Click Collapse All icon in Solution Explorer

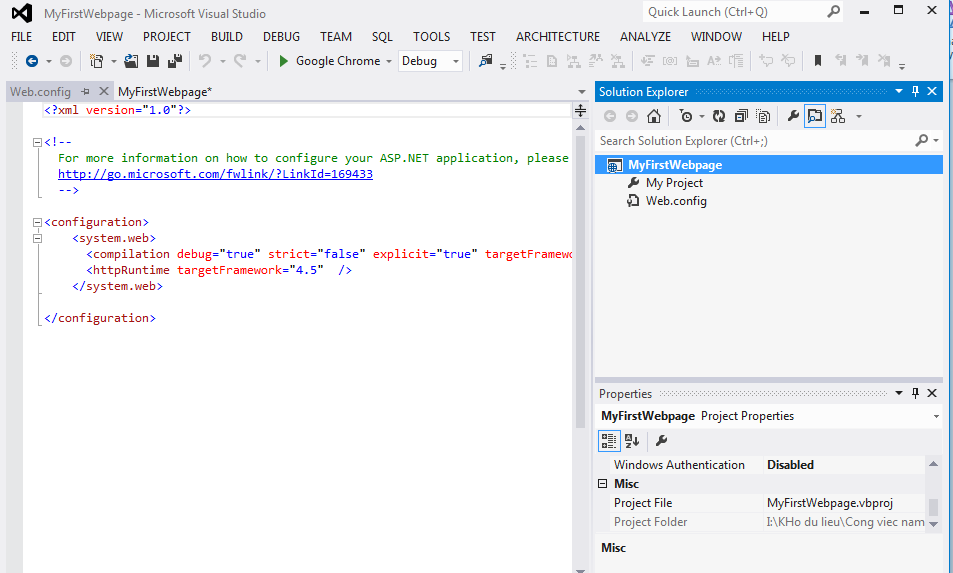click(741, 116)
